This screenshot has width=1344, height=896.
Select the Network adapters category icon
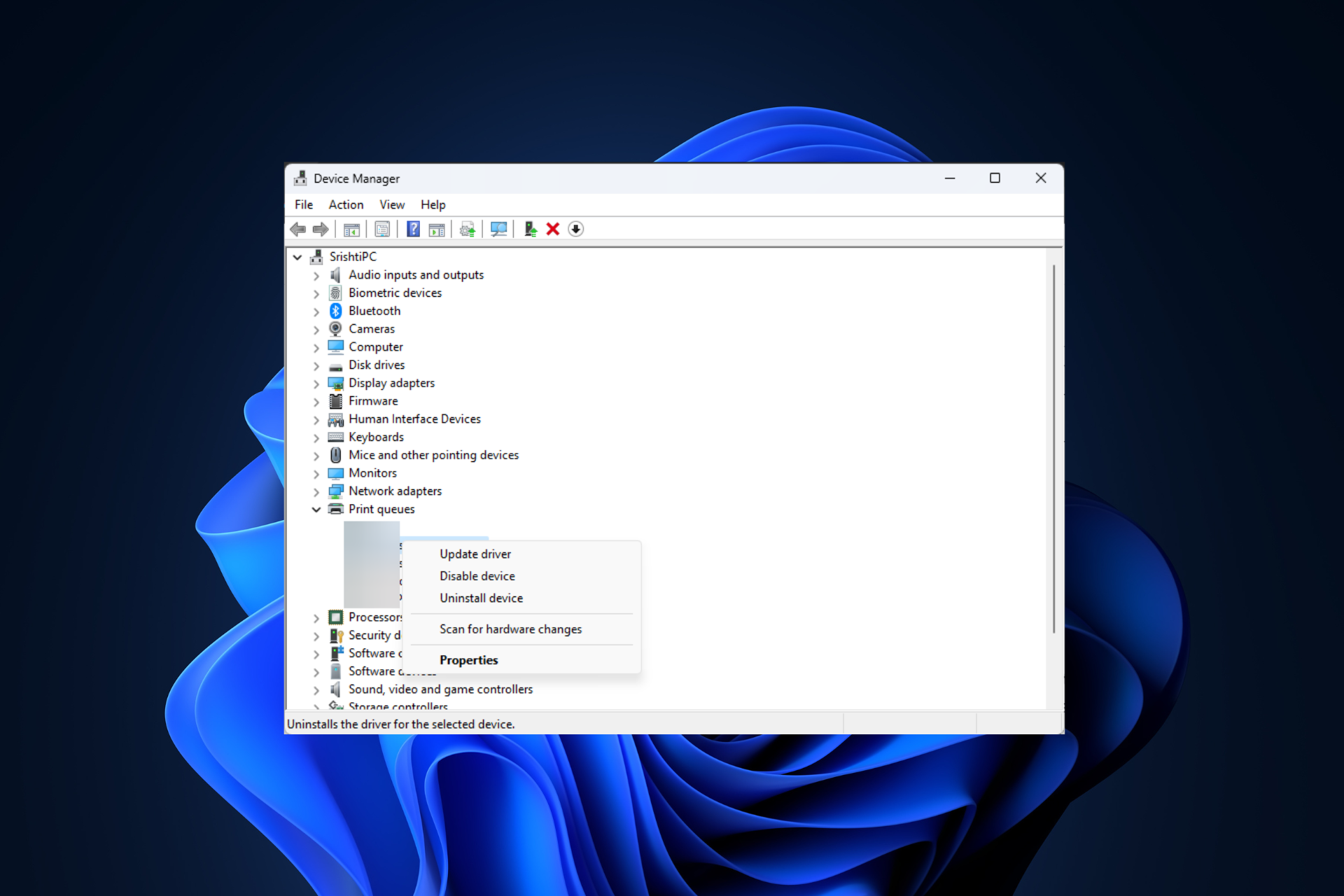[336, 491]
